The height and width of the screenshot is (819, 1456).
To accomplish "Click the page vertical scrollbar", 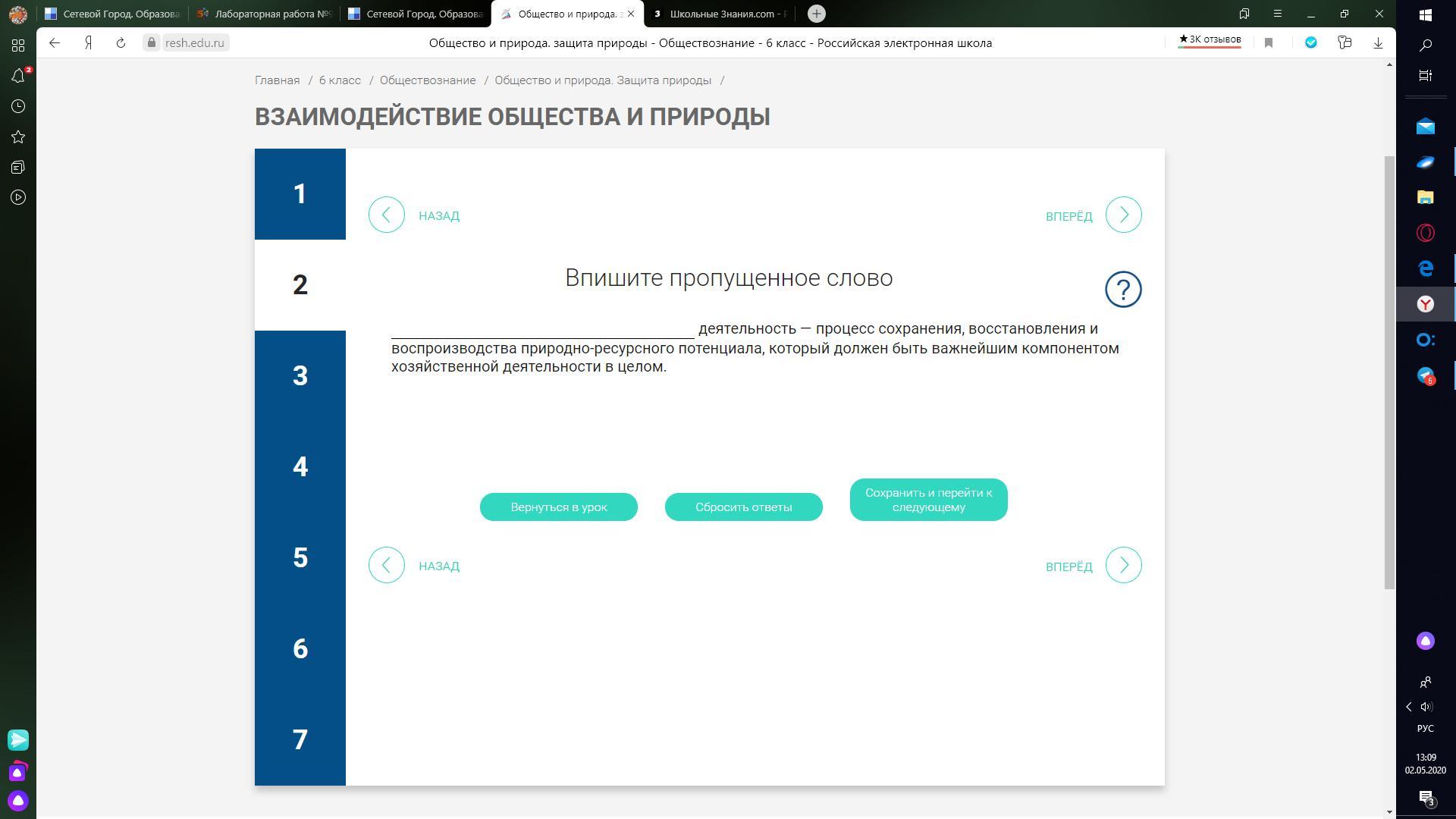I will pos(1389,372).
